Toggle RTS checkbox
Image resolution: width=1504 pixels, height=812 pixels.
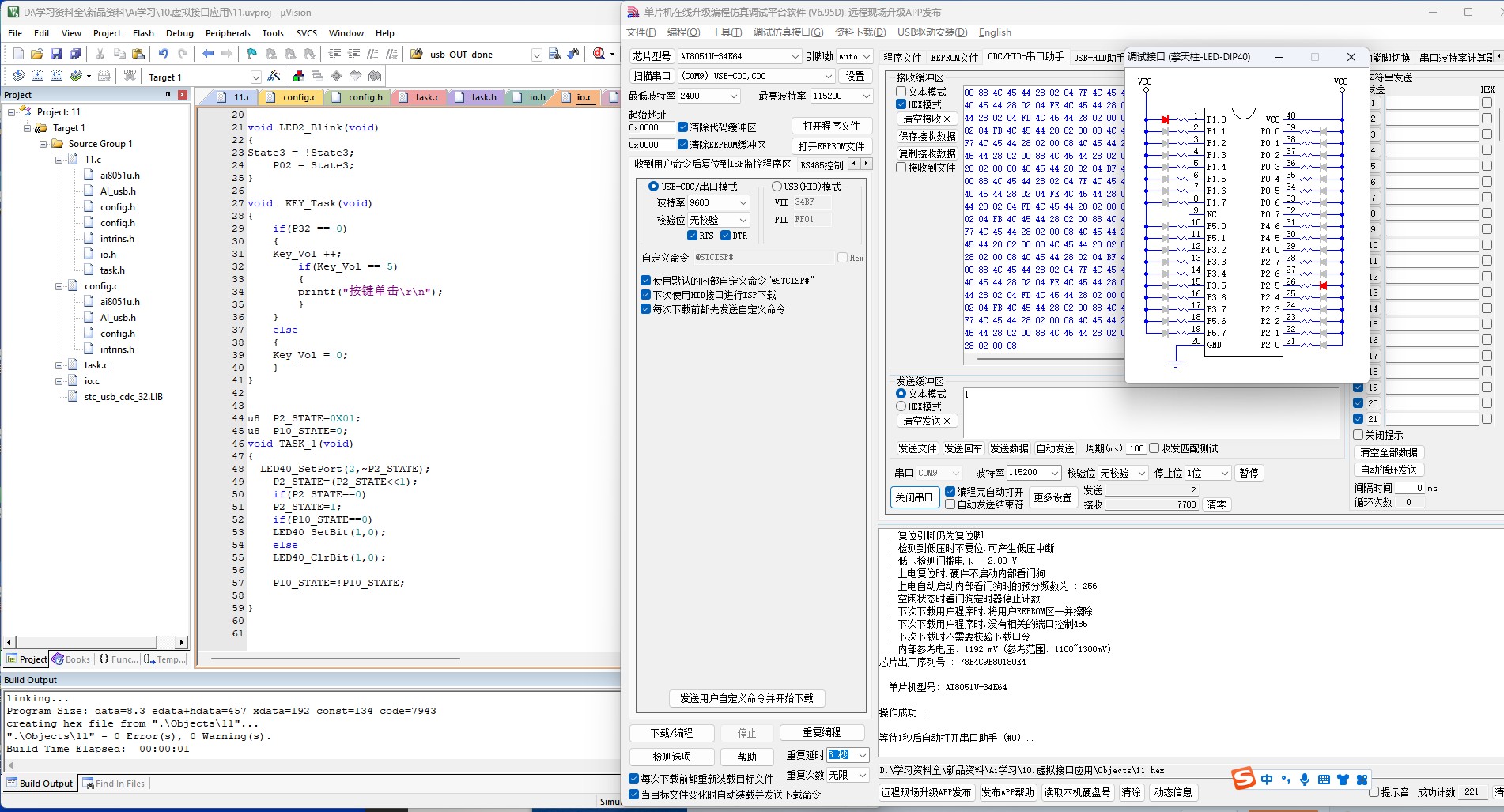[692, 236]
